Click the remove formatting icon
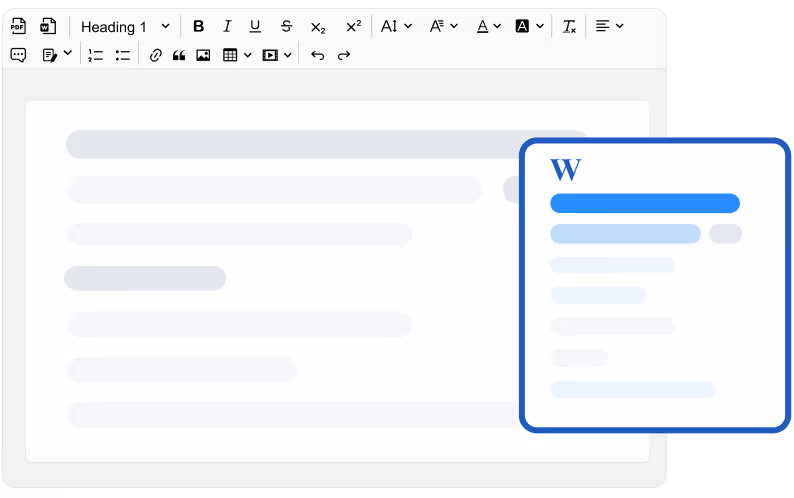The image size is (794, 498). pos(569,27)
